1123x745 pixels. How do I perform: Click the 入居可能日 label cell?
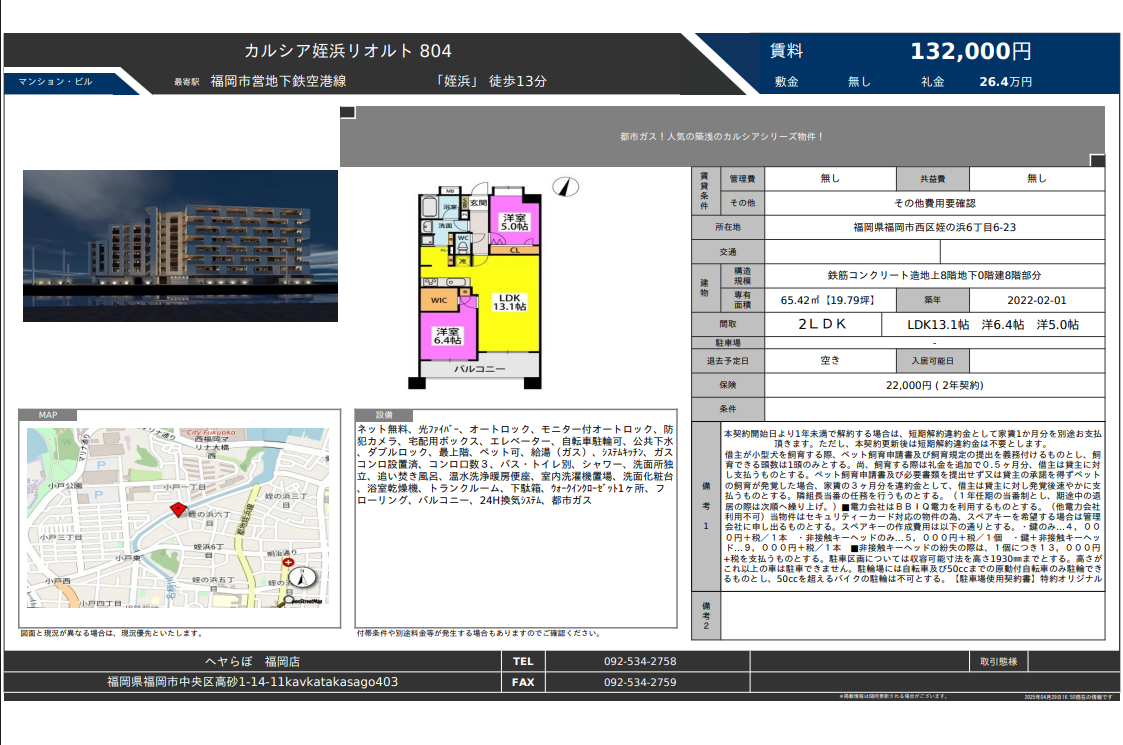coord(932,360)
